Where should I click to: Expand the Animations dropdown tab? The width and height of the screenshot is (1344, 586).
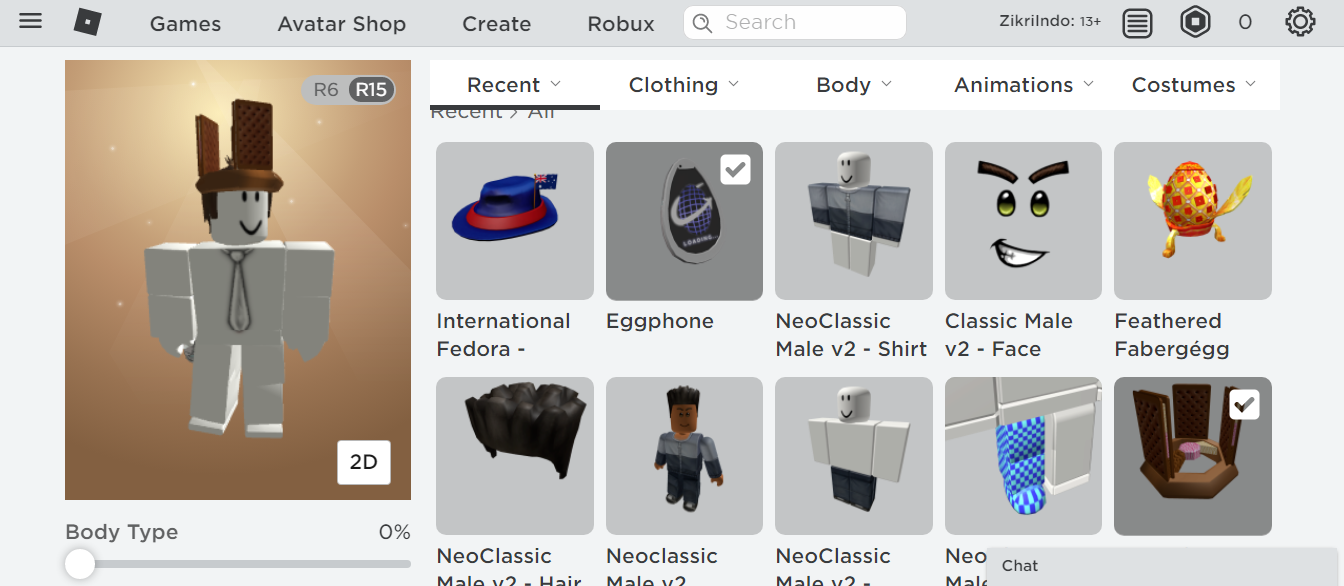pyautogui.click(x=1024, y=85)
